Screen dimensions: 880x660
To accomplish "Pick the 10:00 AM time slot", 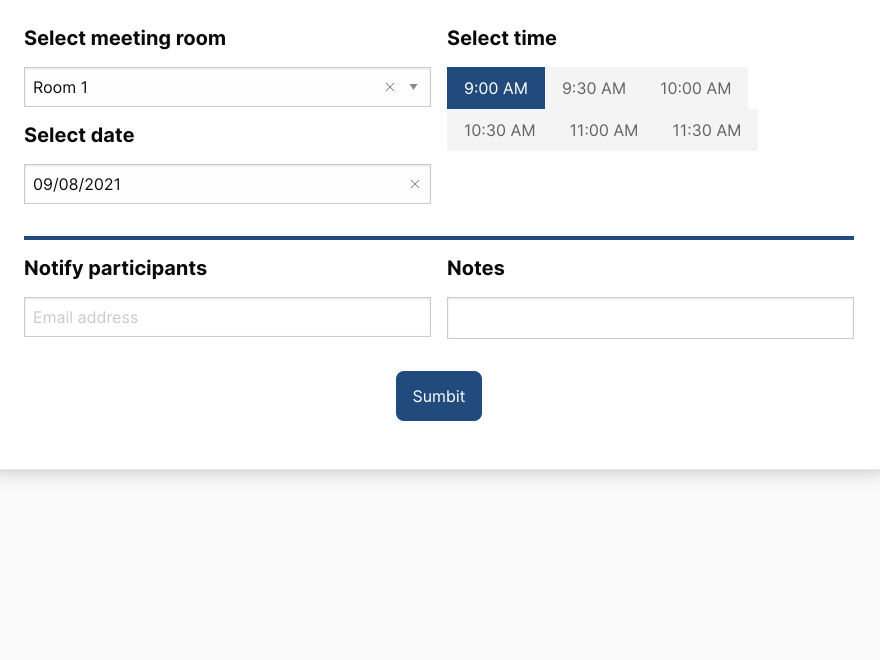I will tap(695, 88).
